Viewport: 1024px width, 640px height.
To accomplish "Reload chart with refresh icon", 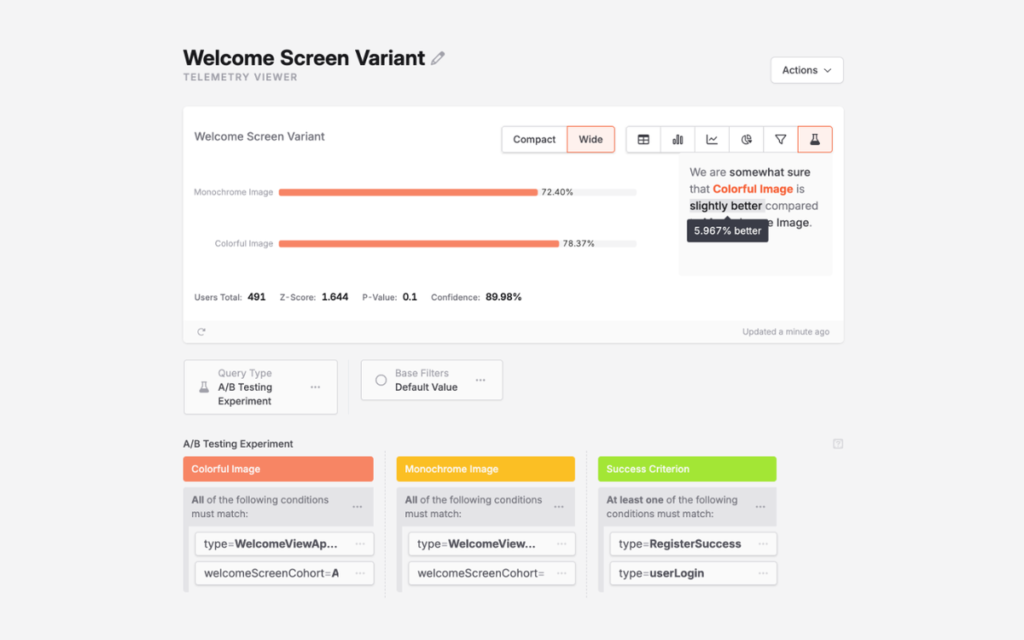I will point(201,332).
